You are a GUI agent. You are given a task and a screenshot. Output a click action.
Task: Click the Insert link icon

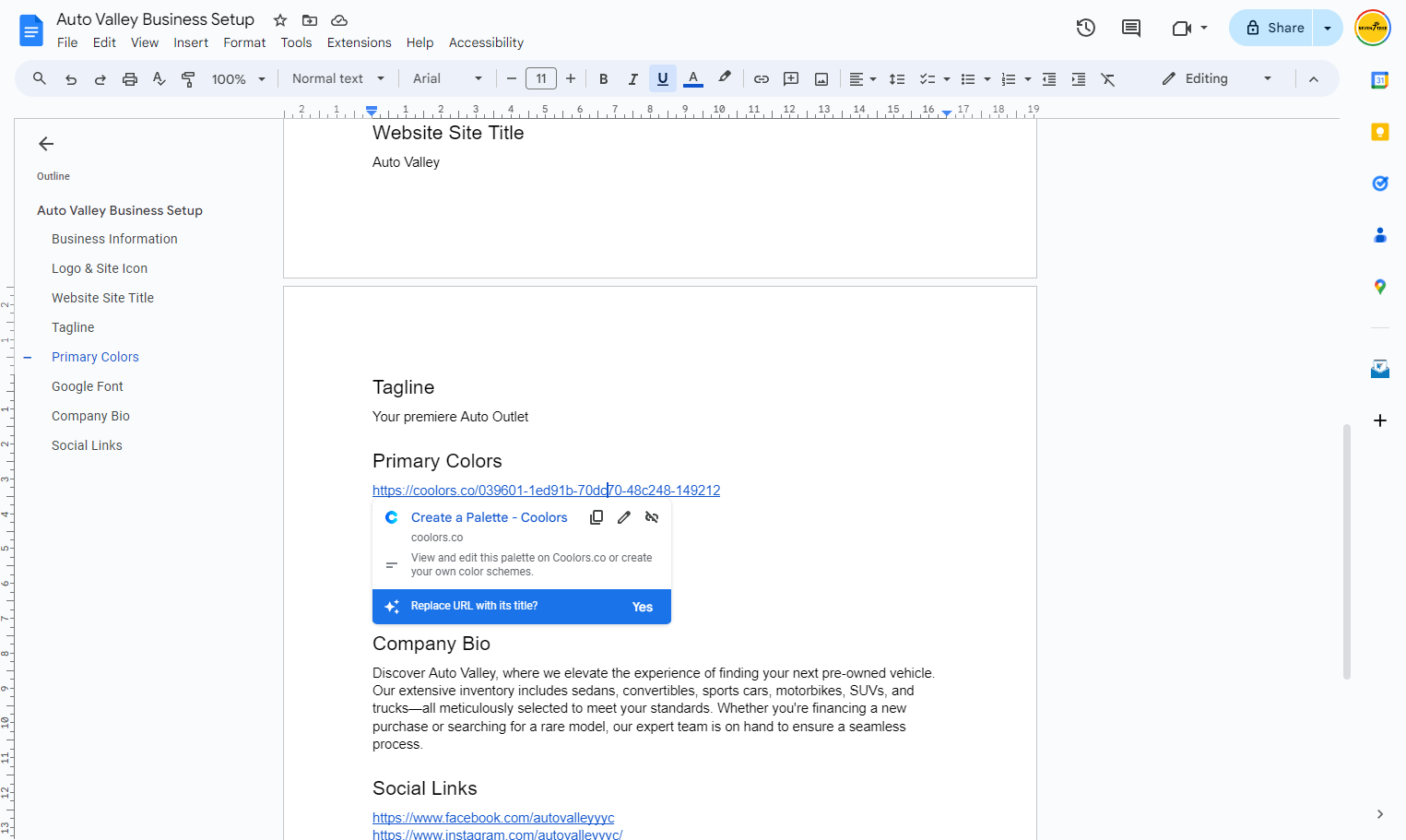click(762, 79)
